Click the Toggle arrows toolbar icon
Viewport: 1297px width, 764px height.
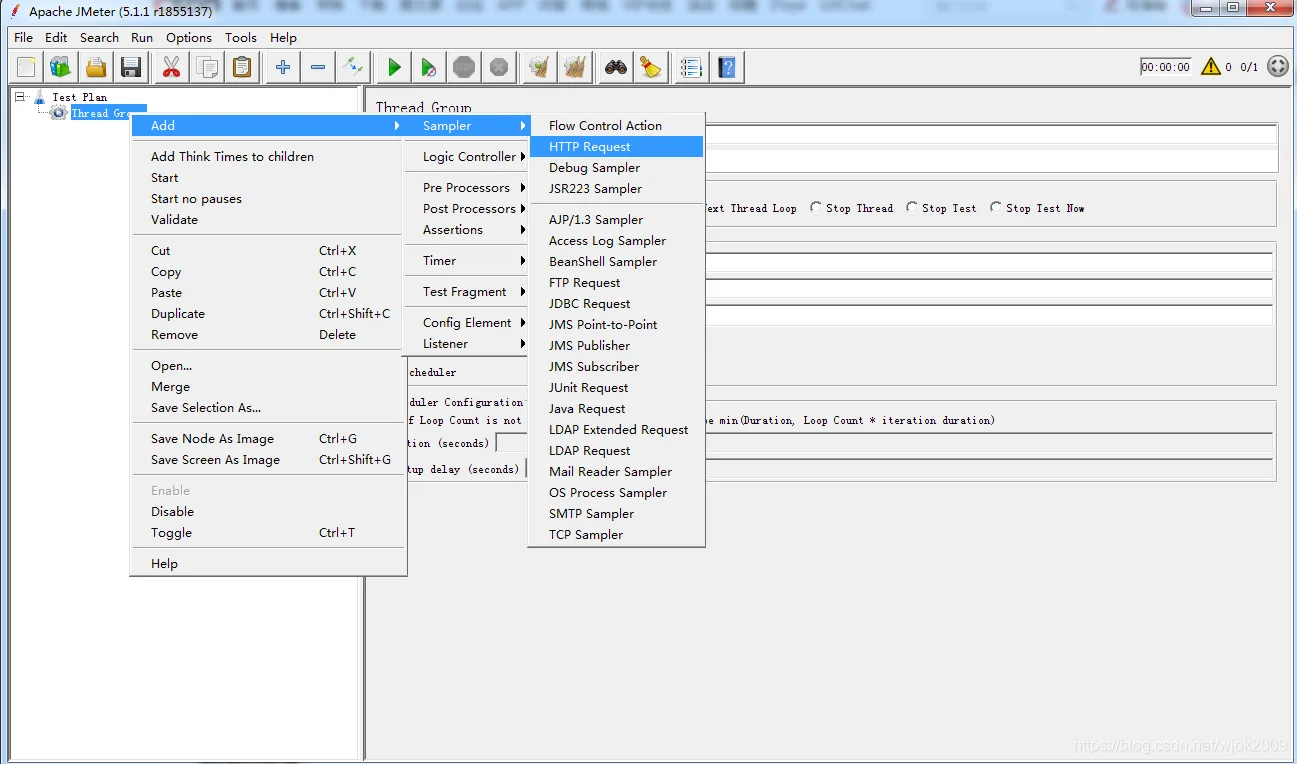pos(352,67)
